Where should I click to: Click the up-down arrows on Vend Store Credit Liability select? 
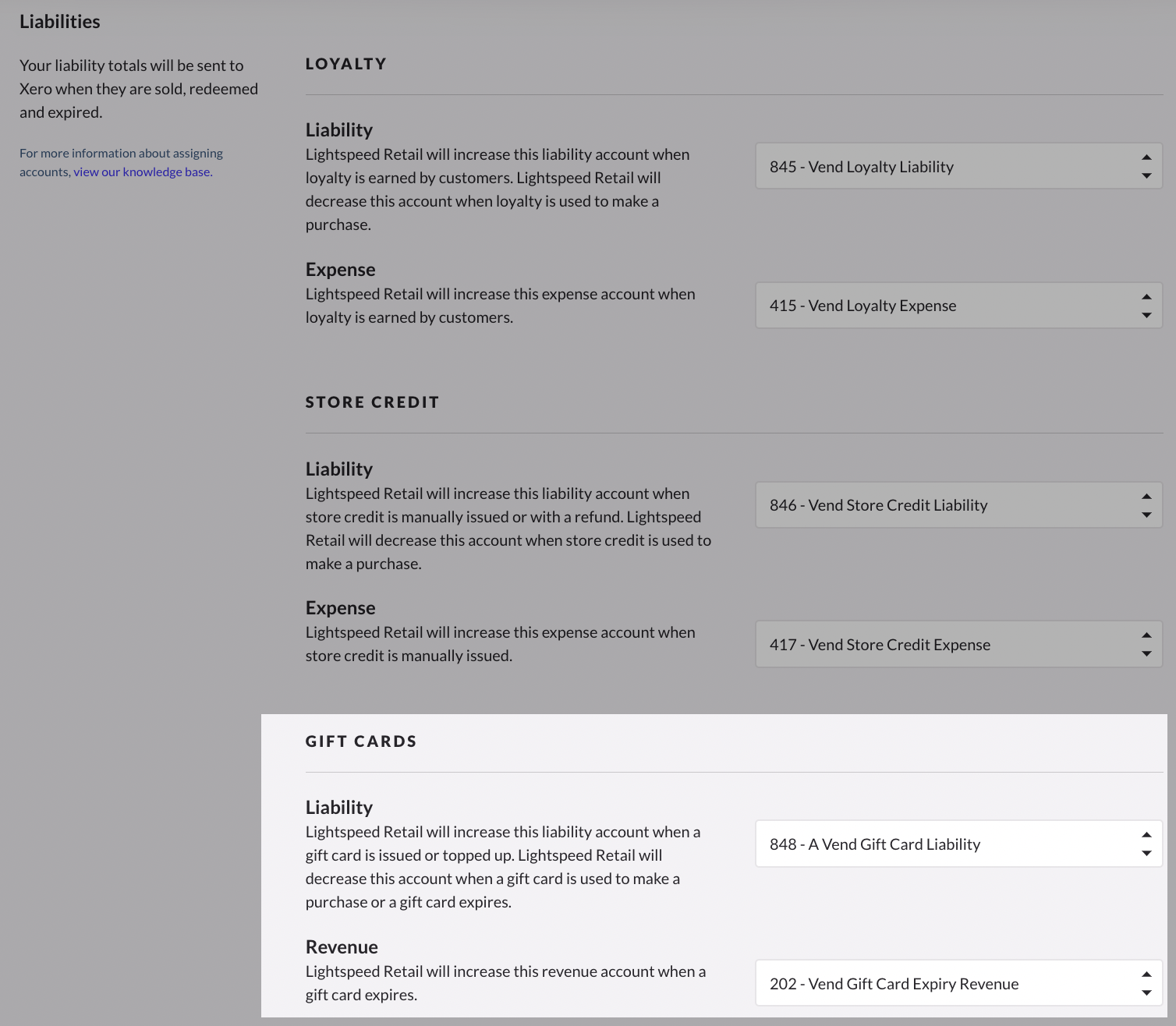tap(1146, 505)
